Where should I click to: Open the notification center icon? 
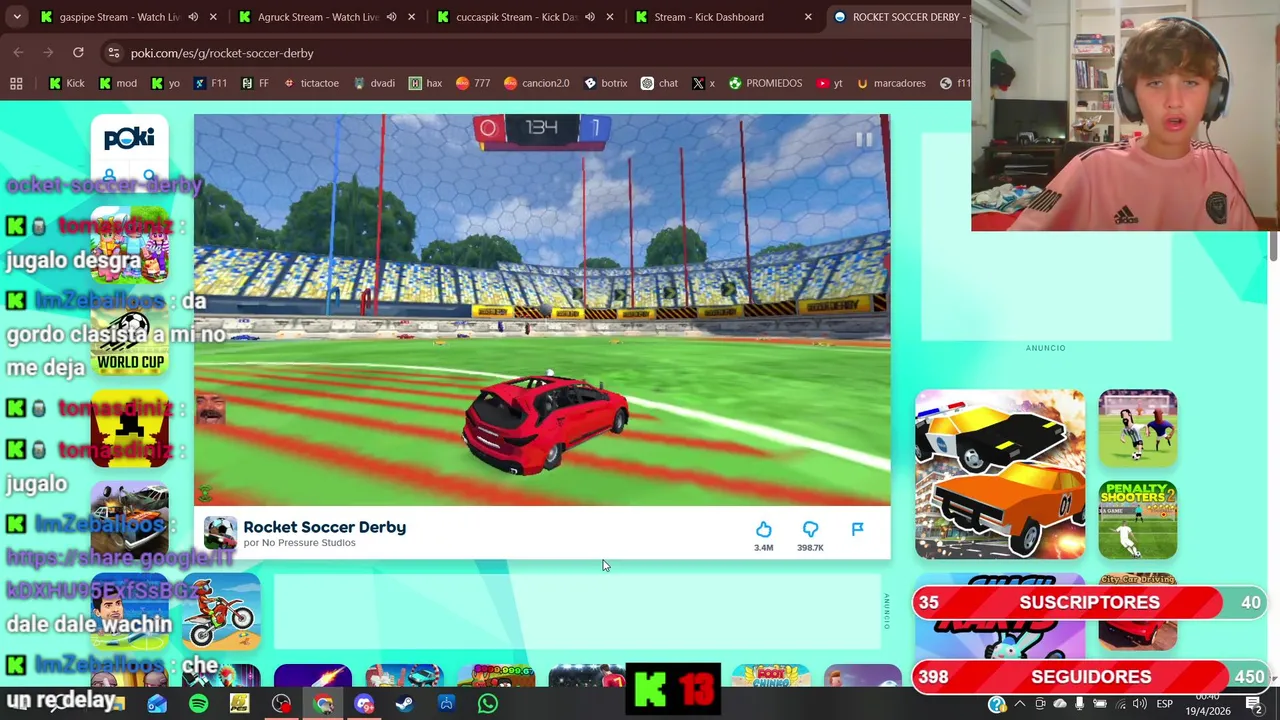pos(1254,704)
